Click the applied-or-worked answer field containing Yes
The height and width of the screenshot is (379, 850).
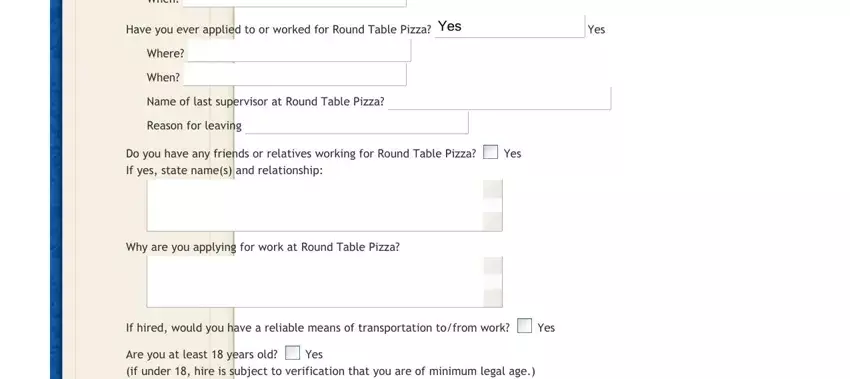click(x=510, y=27)
